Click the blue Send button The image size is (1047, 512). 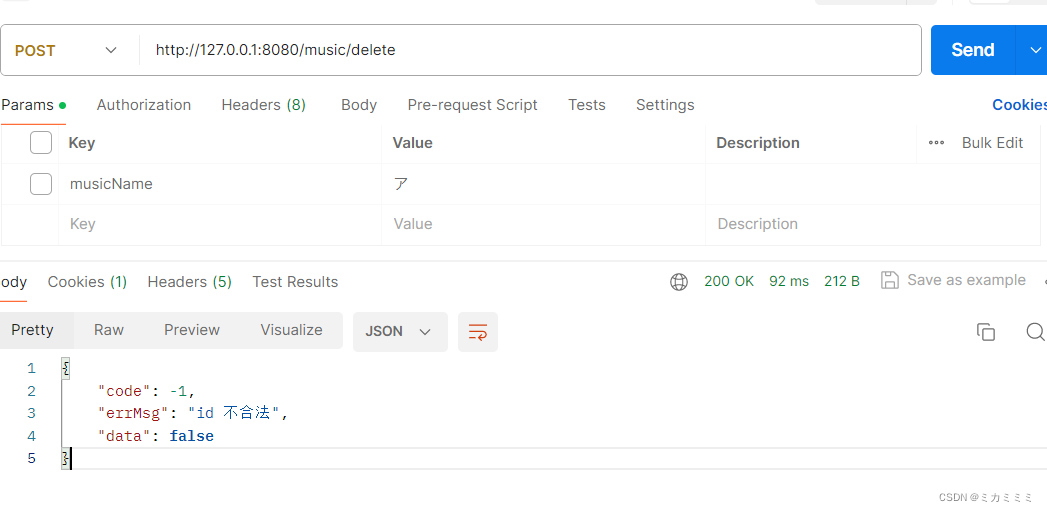pyautogui.click(x=973, y=50)
